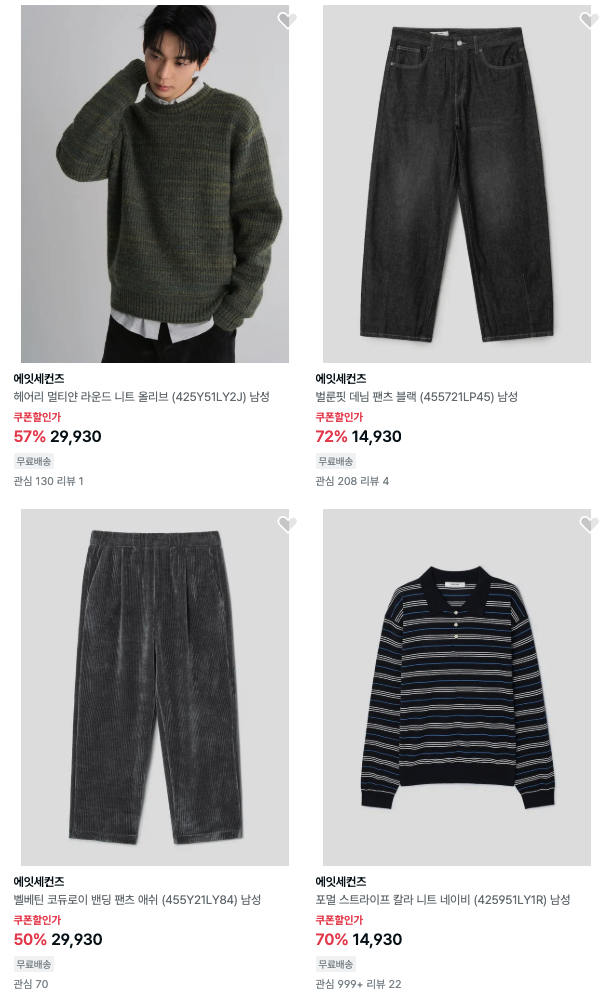Click 에잇세컨즈 brand above corduroy pants
Viewport: 606px width, 1004px height.
coord(39,882)
